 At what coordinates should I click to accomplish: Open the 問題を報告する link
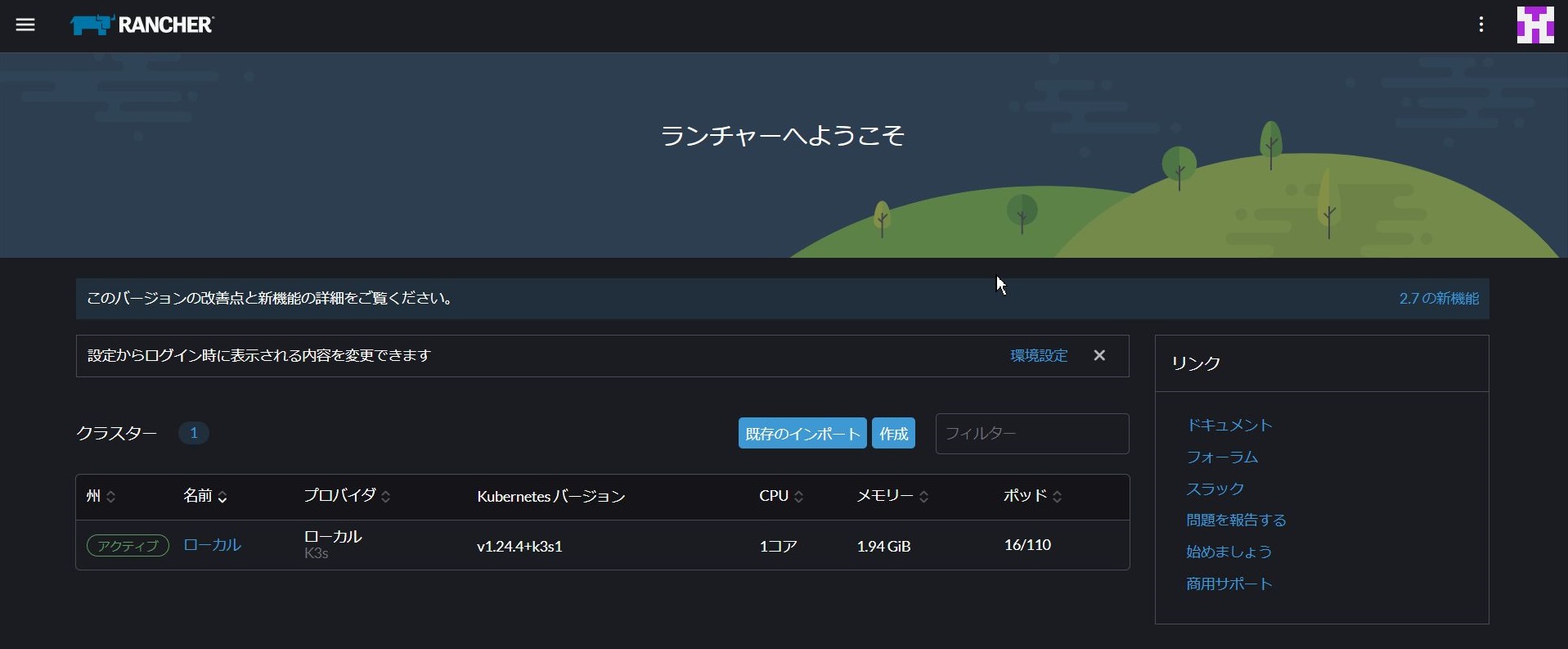point(1236,520)
